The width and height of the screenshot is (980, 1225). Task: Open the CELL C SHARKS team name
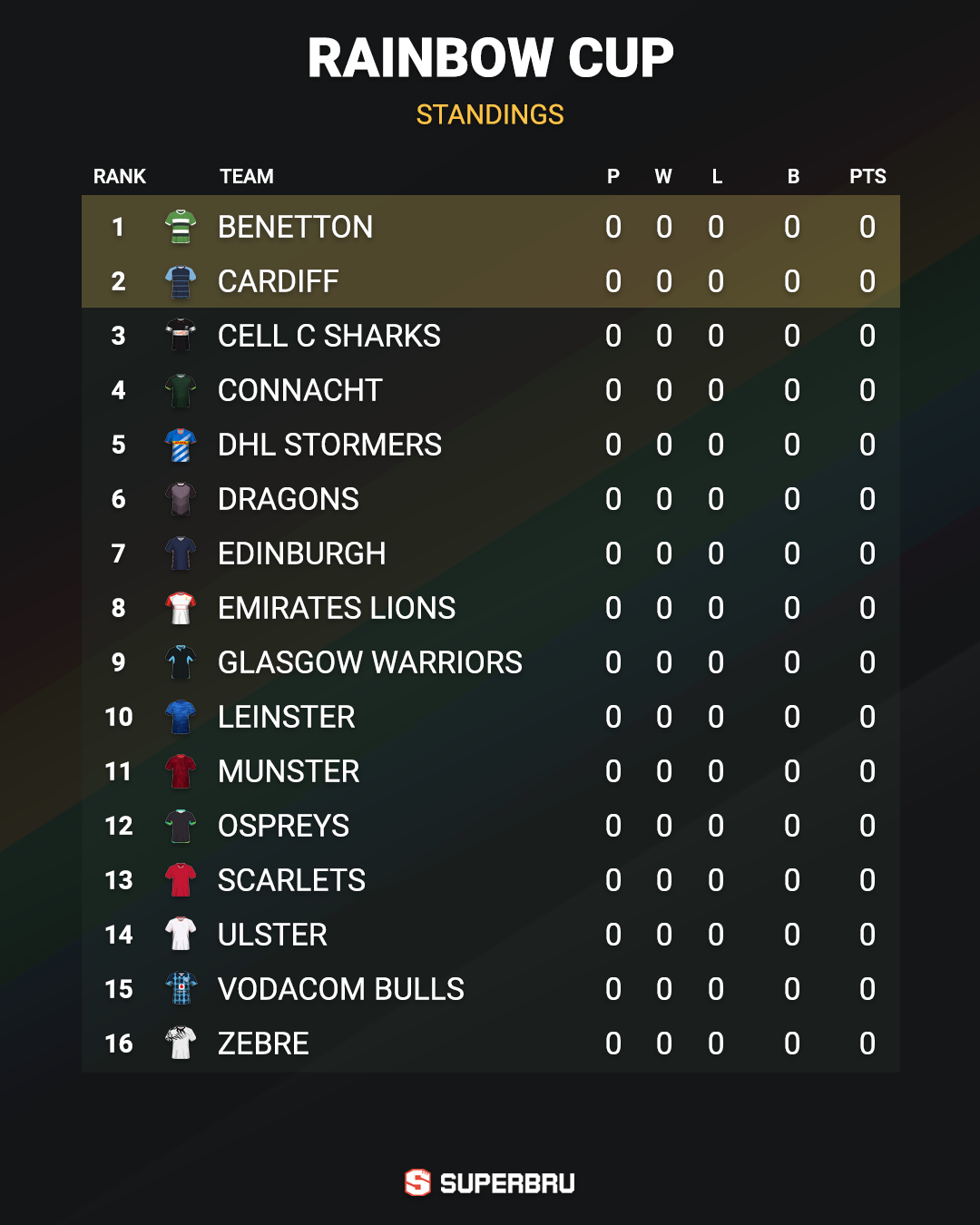[329, 336]
